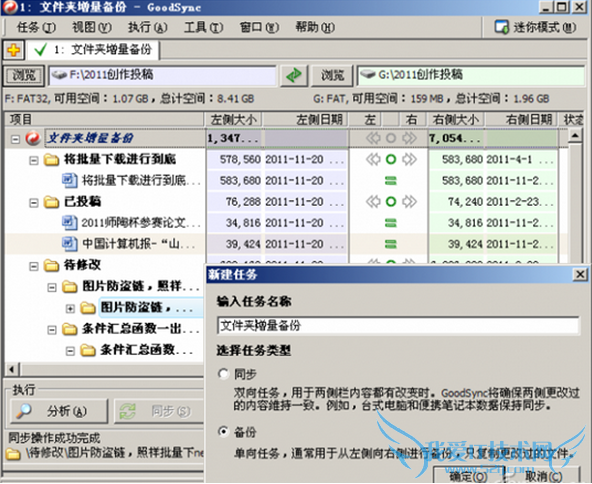
Task: Click the document icon of 2011师陶杯参赛论文
Action: [69, 223]
